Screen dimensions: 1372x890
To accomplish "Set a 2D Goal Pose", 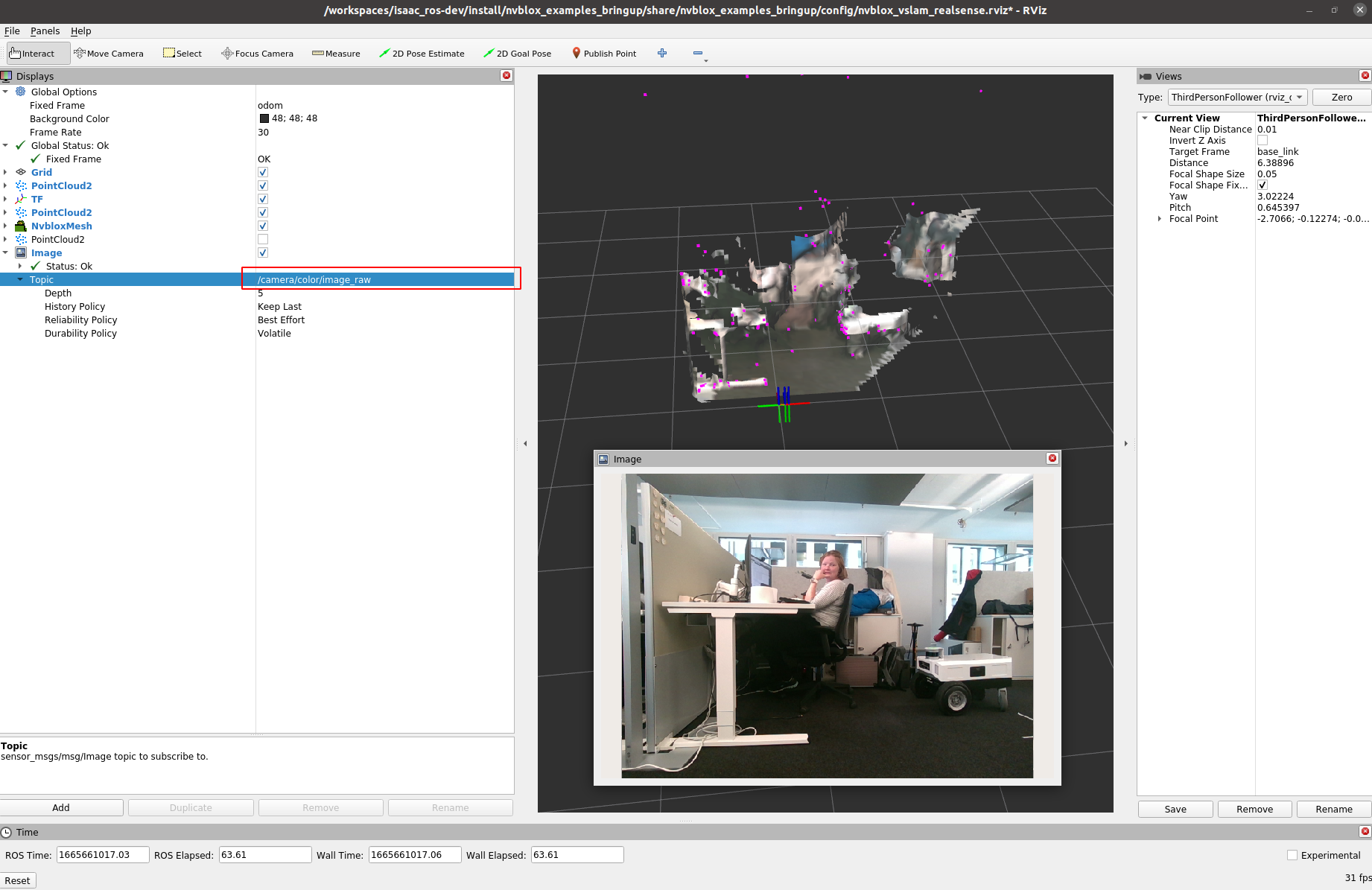I will coord(518,53).
